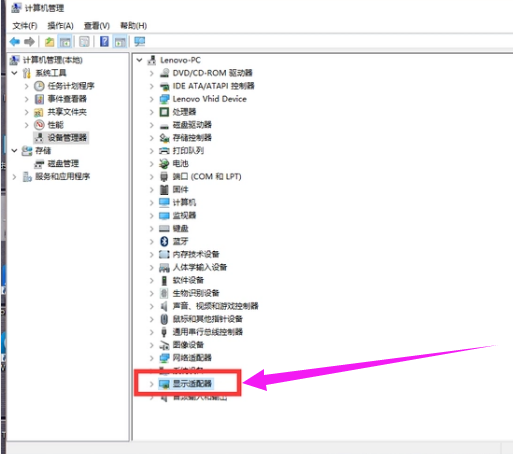Expand the 网络适配器 network adapters node

[152, 358]
